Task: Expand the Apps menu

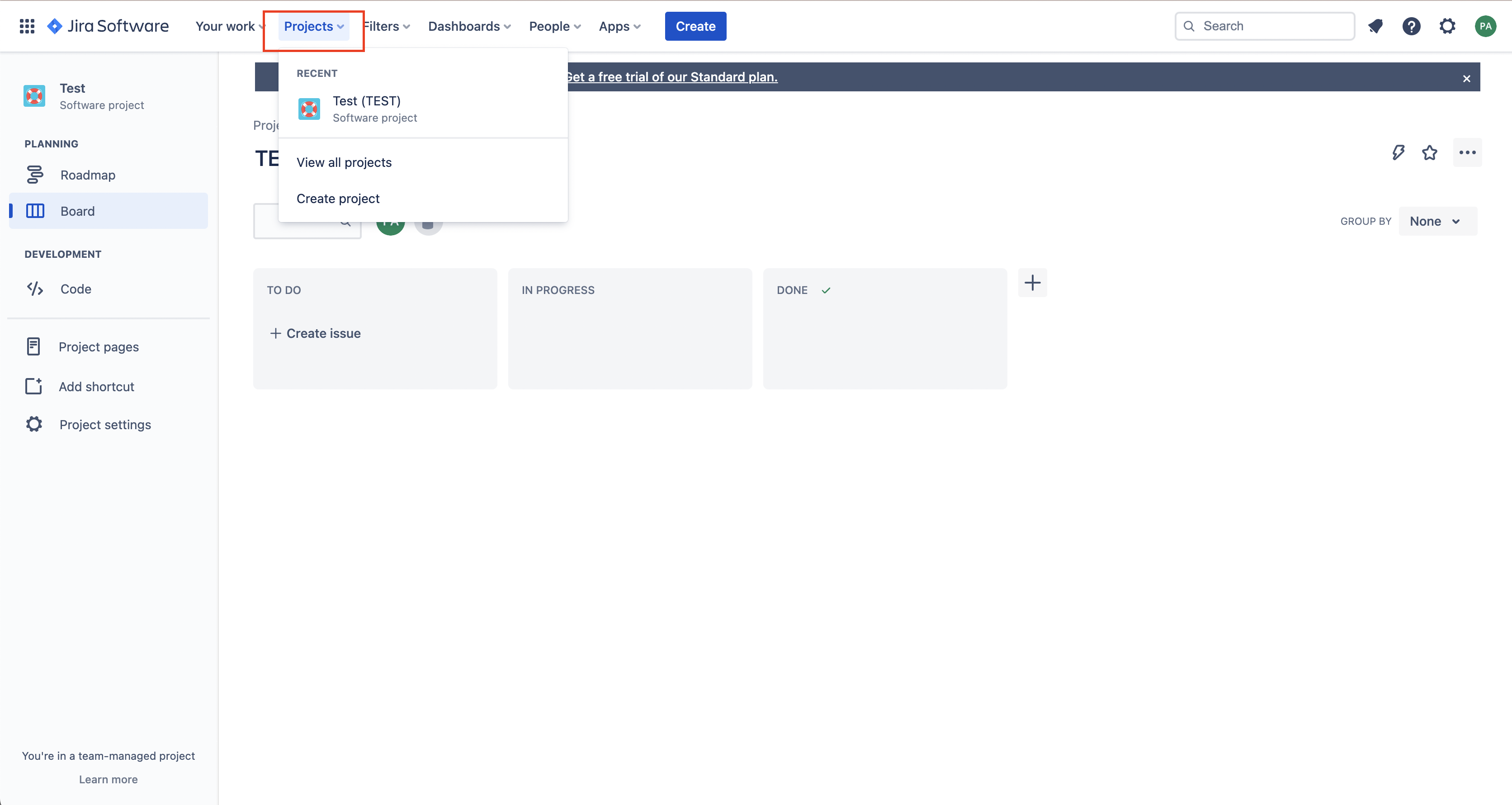Action: 619,26
